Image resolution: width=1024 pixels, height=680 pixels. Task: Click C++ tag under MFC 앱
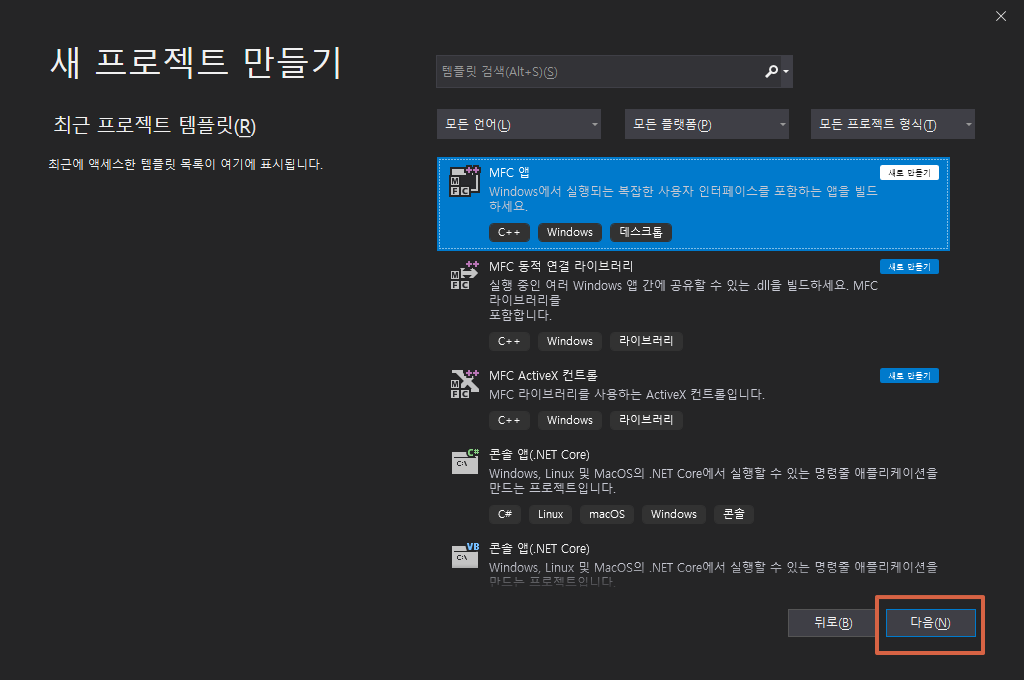509,232
